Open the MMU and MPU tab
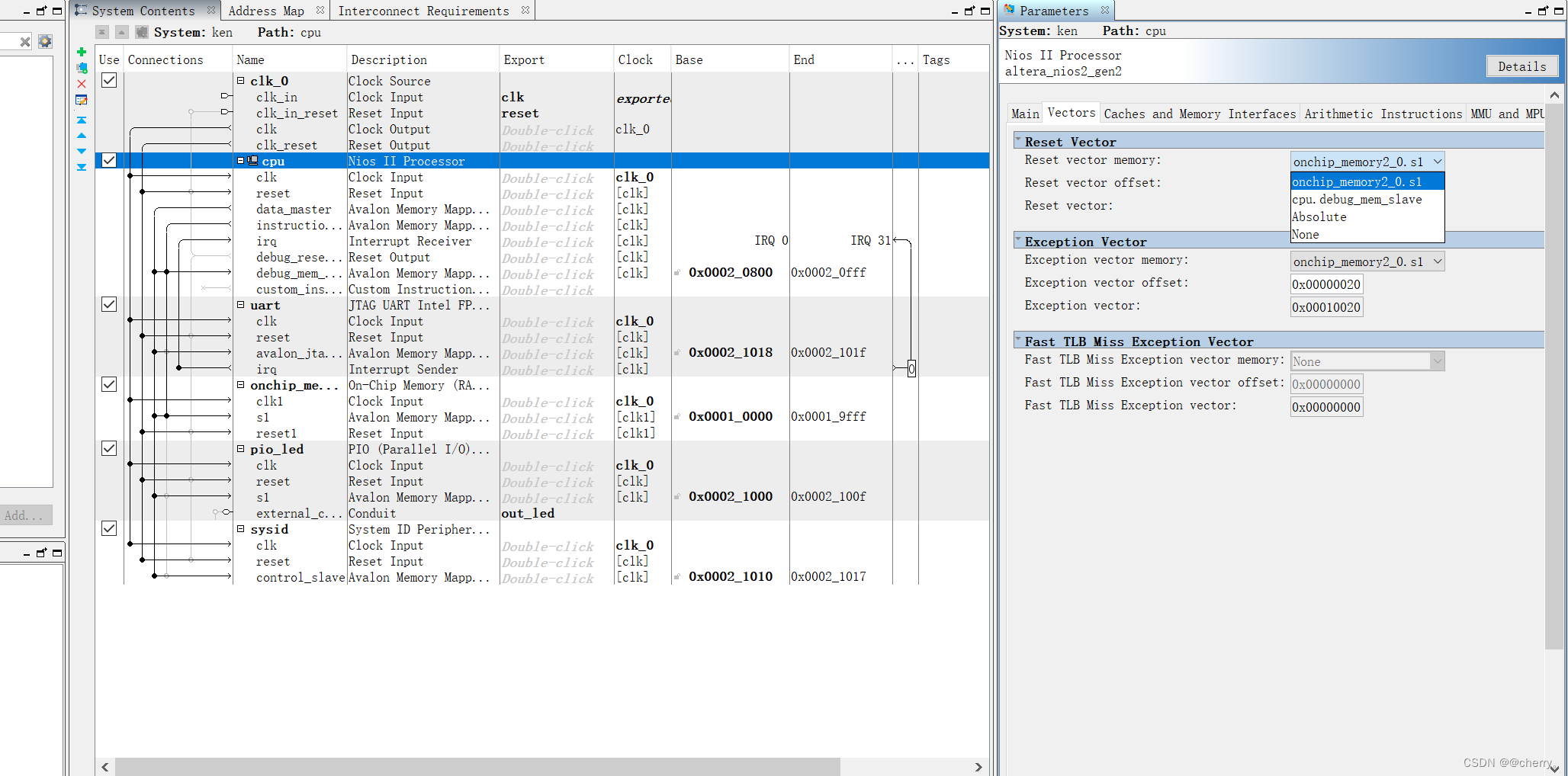Viewport: 1568px width, 776px height. [x=1507, y=114]
